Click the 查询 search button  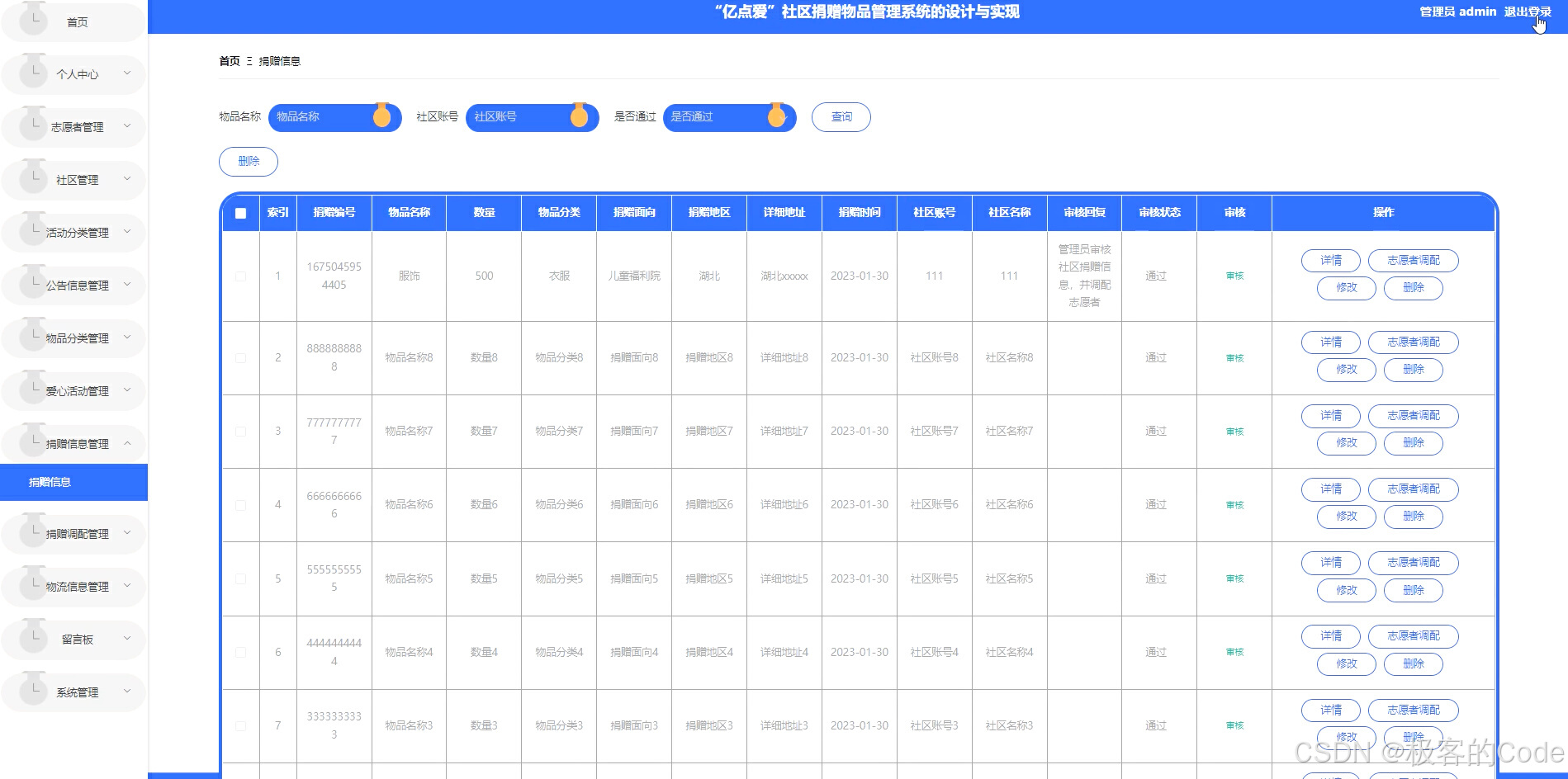pos(841,117)
